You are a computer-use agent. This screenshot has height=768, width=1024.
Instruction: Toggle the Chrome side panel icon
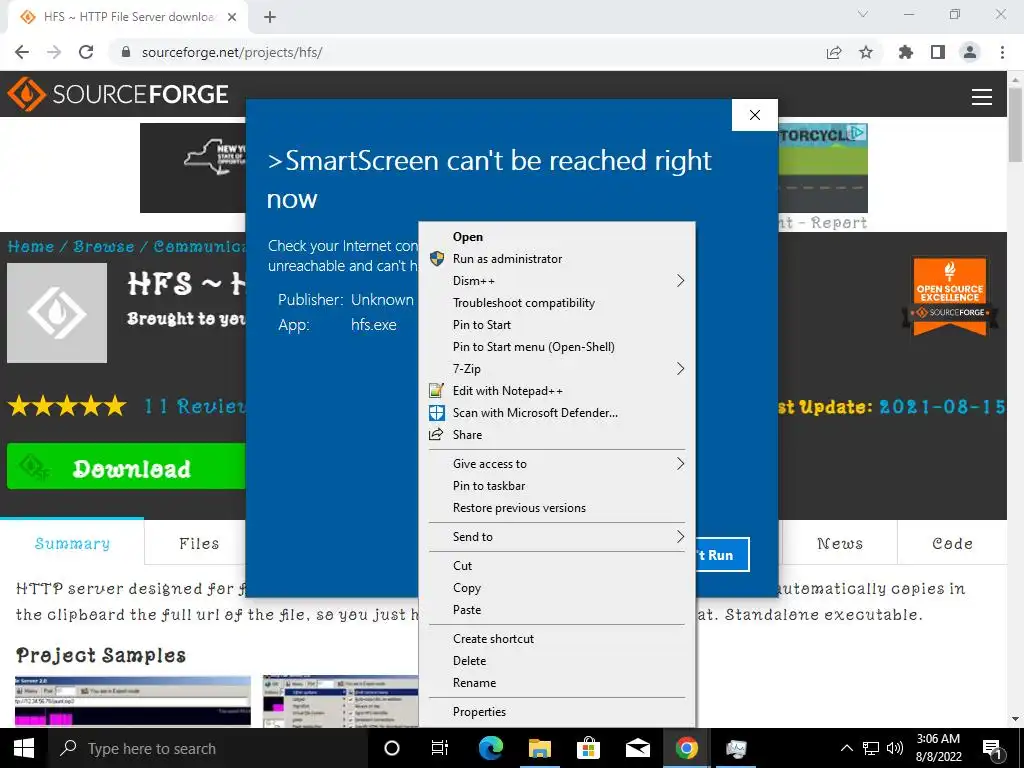pos(938,52)
